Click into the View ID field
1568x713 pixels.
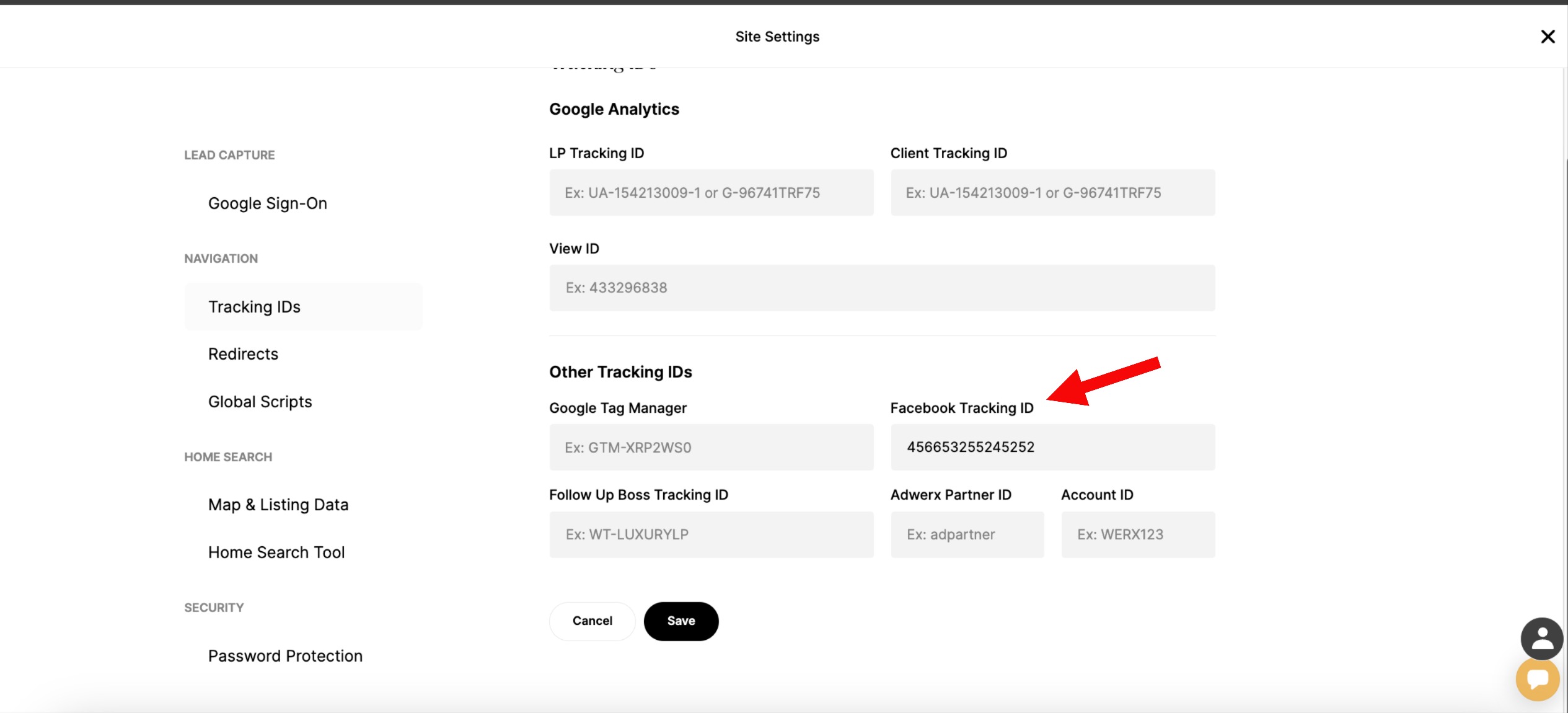pyautogui.click(x=881, y=288)
